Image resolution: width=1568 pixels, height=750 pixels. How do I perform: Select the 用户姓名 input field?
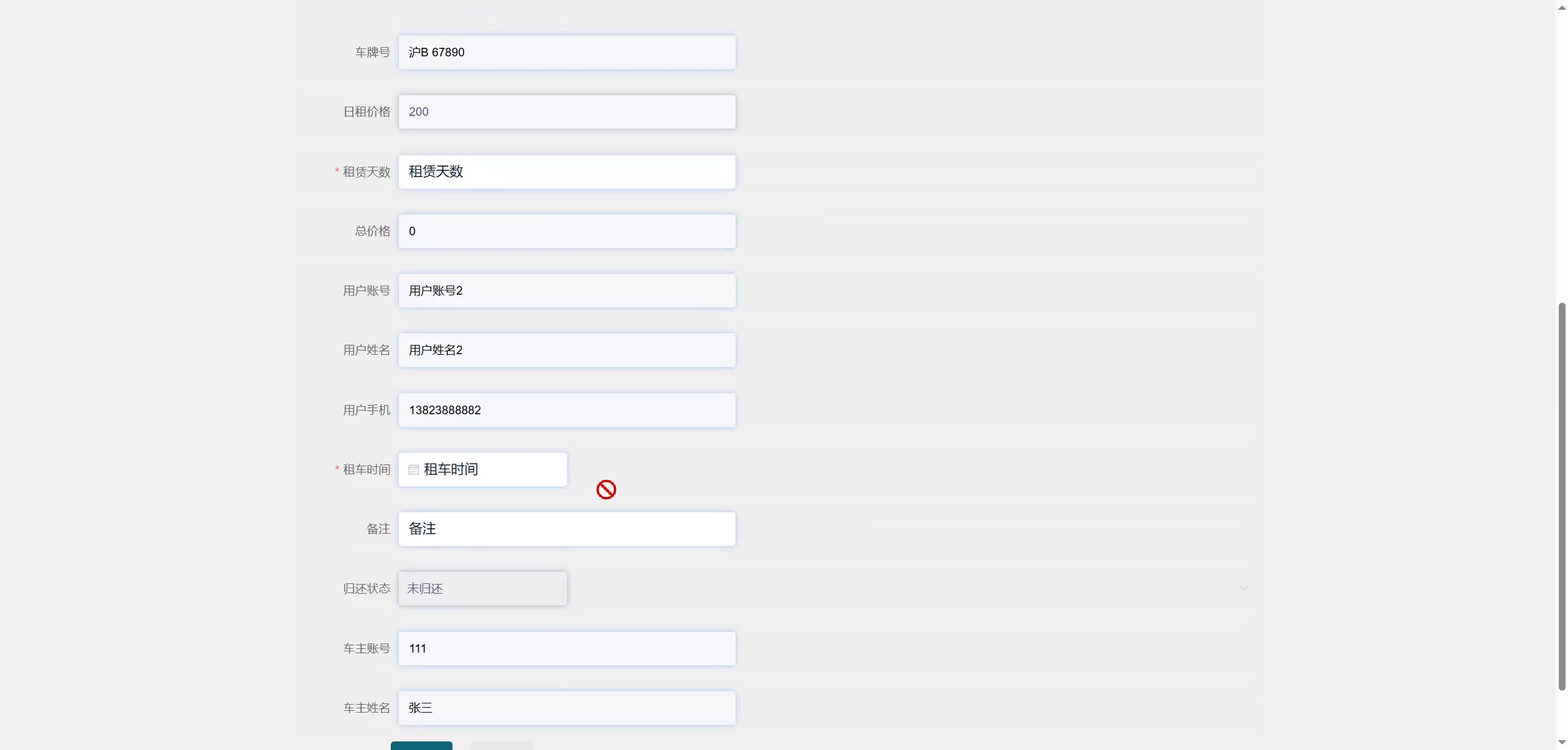point(567,350)
